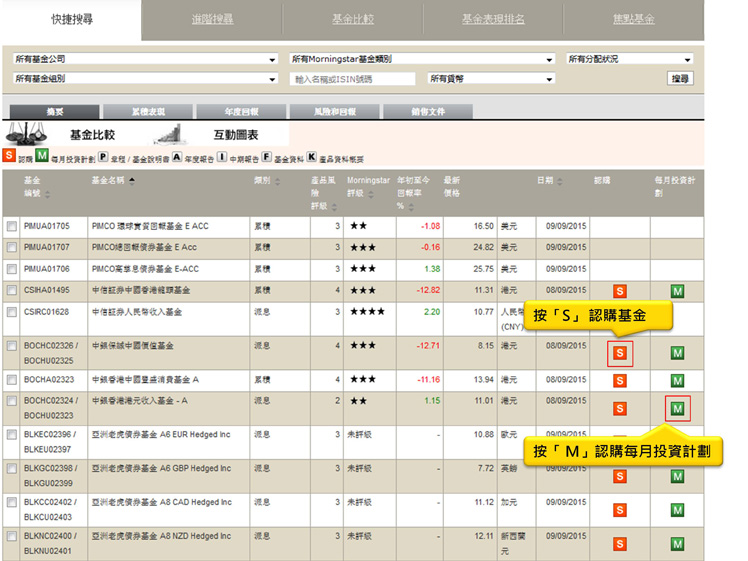Select the 摘要 summary tab
Viewport: 748px width, 561px height.
pyautogui.click(x=54, y=112)
